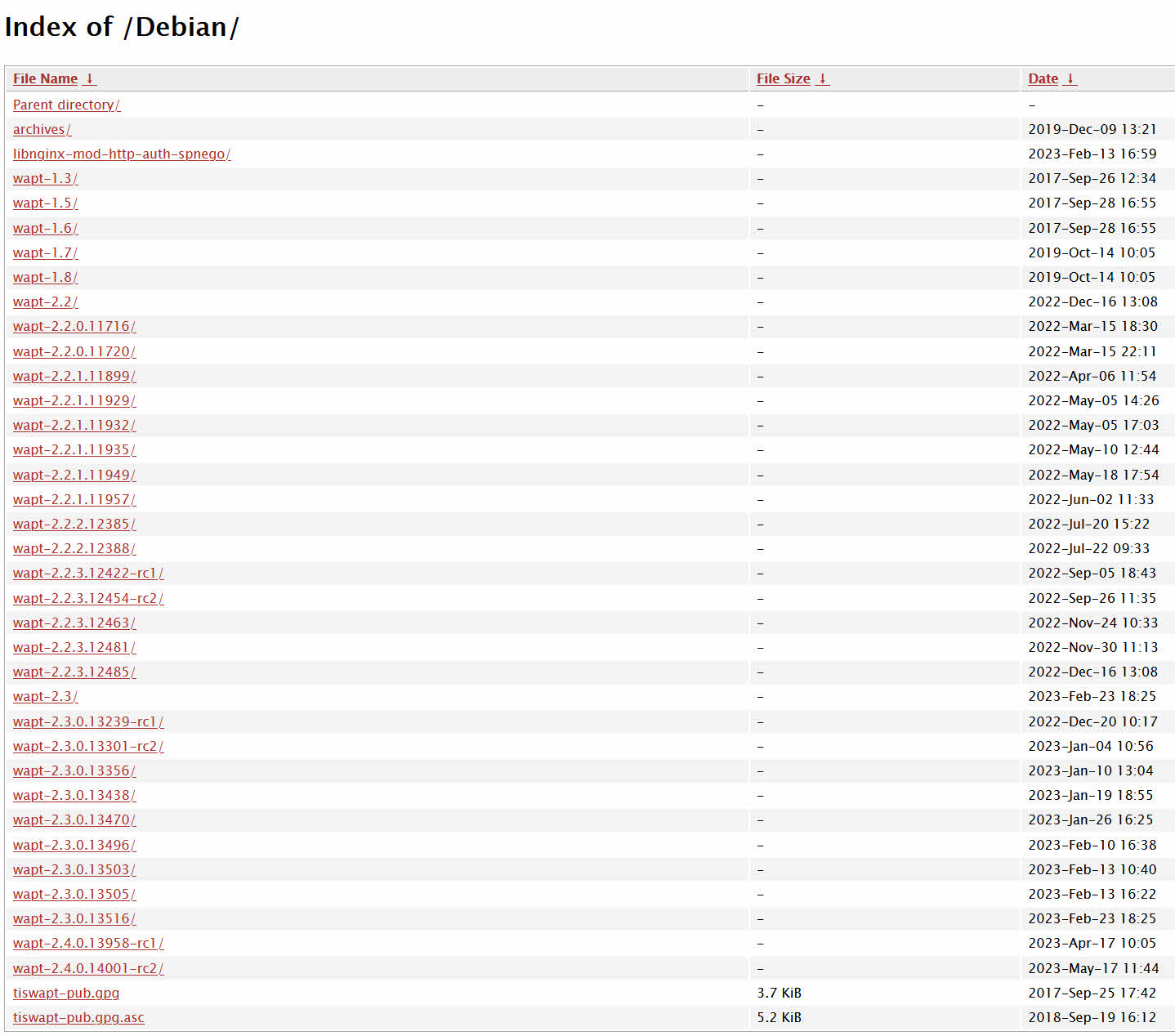Click the date 2023-May-17 11:44
Viewport: 1175px width, 1036px height.
[x=1093, y=968]
